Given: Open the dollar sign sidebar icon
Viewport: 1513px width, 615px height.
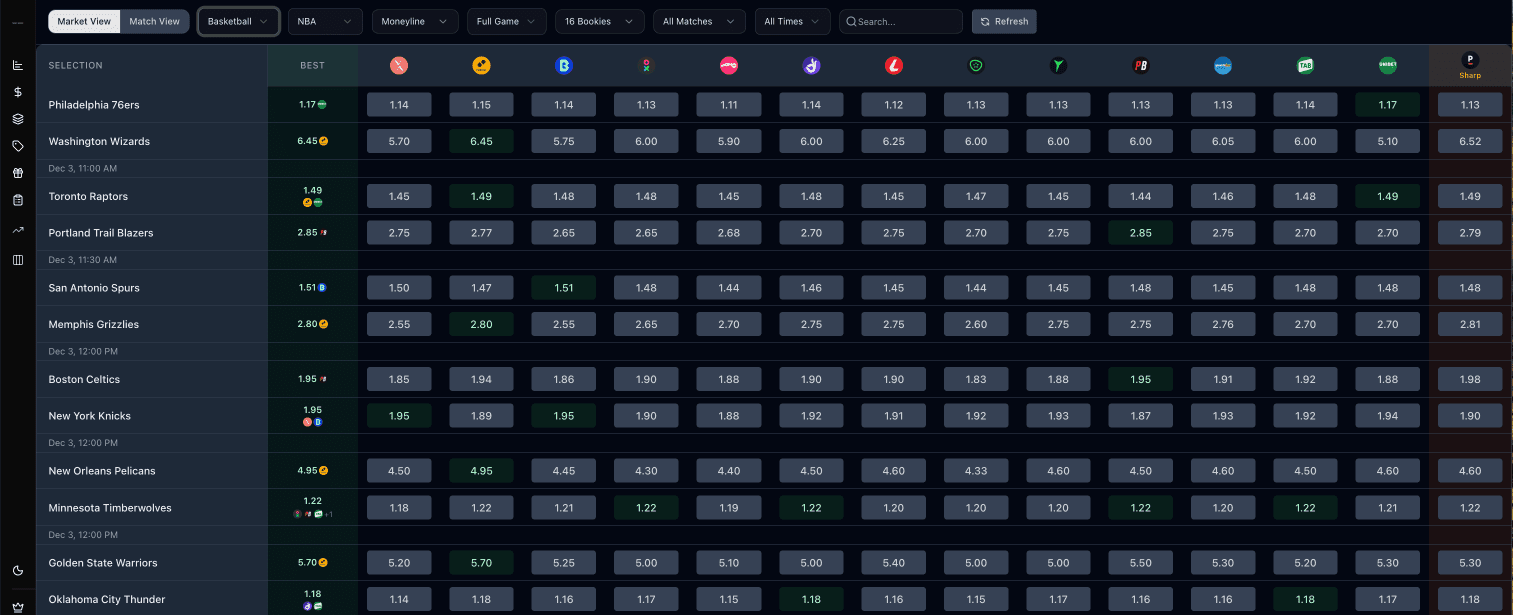Looking at the screenshot, I should pyautogui.click(x=17, y=92).
